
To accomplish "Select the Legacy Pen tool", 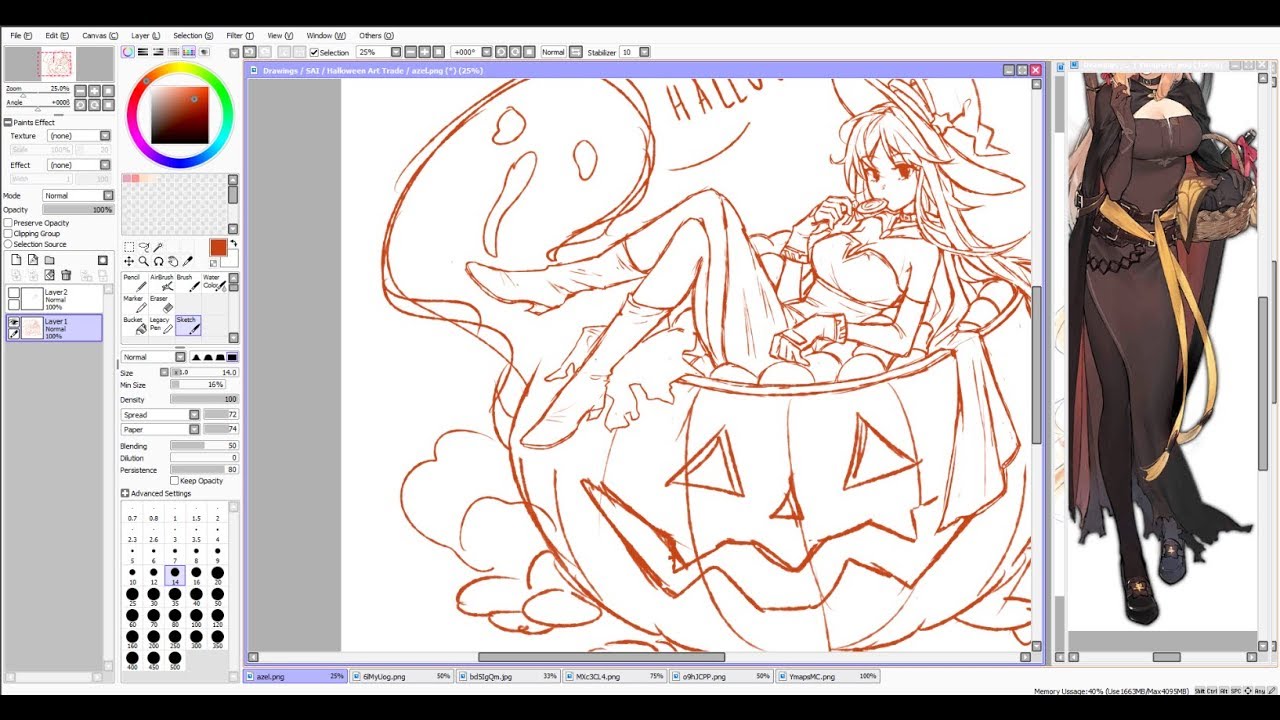I will tap(162, 326).
